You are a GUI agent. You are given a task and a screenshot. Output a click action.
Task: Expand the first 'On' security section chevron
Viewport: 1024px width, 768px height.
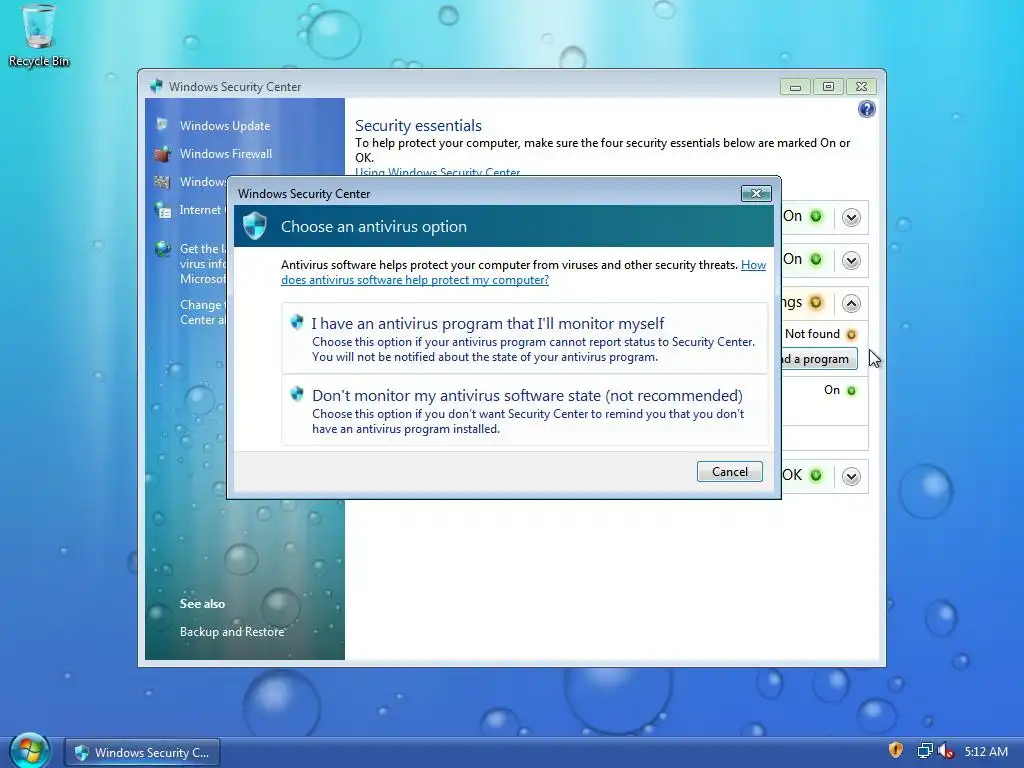(x=851, y=217)
